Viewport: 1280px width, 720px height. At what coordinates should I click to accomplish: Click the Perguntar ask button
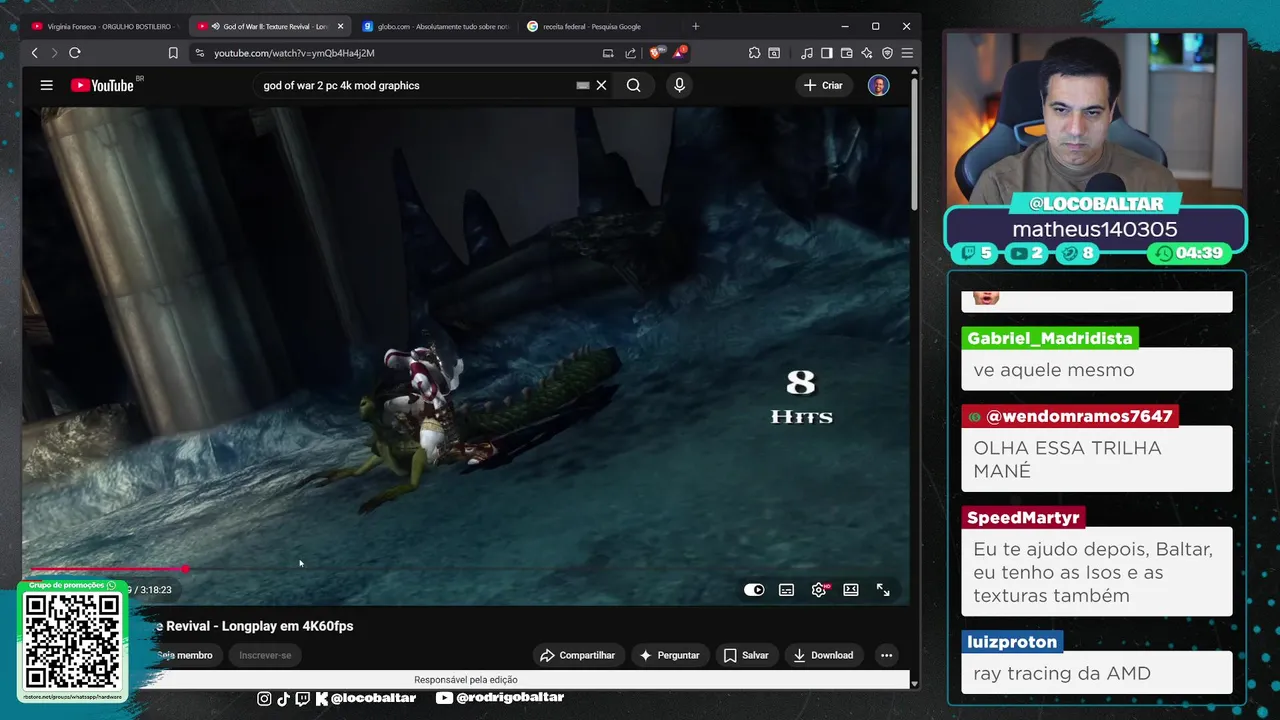669,655
